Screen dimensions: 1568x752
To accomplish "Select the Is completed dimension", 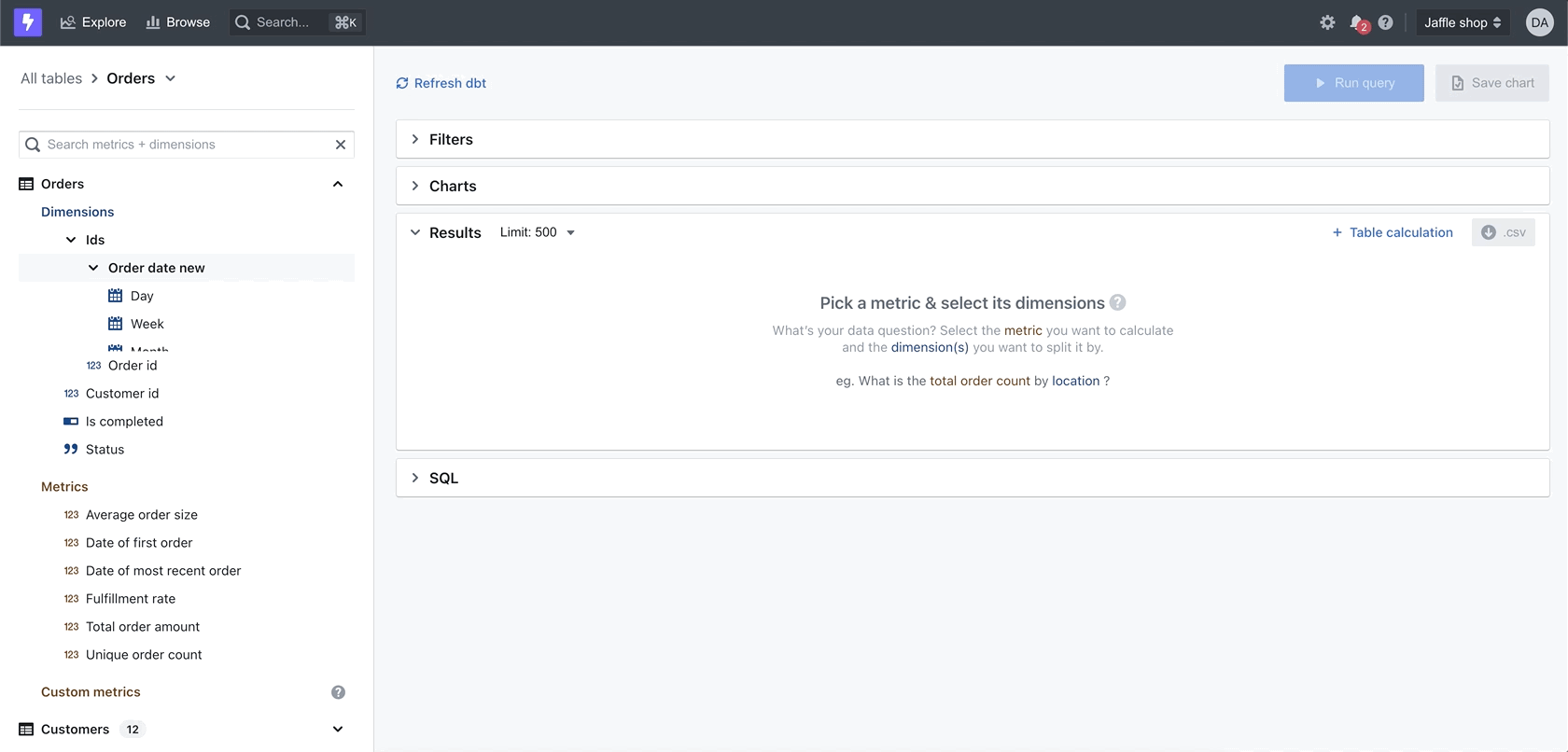I will coord(124,422).
